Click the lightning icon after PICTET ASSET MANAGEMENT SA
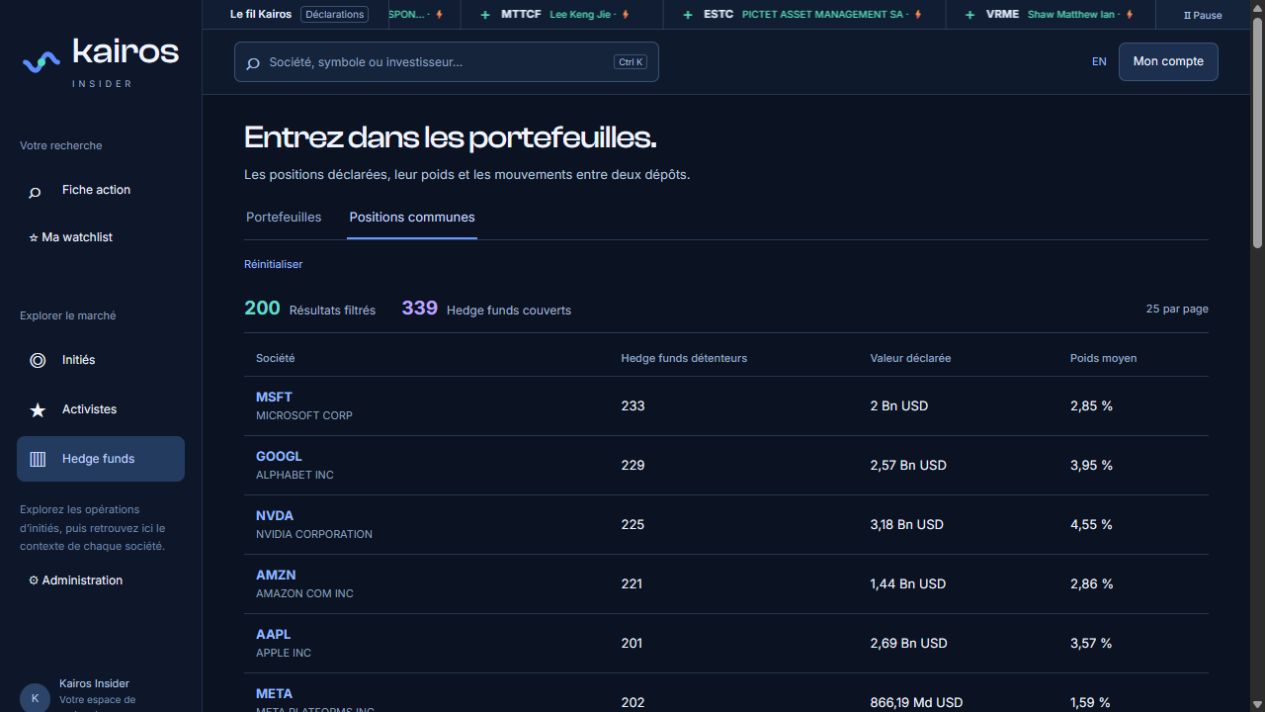This screenshot has height=712, width=1265. point(918,14)
